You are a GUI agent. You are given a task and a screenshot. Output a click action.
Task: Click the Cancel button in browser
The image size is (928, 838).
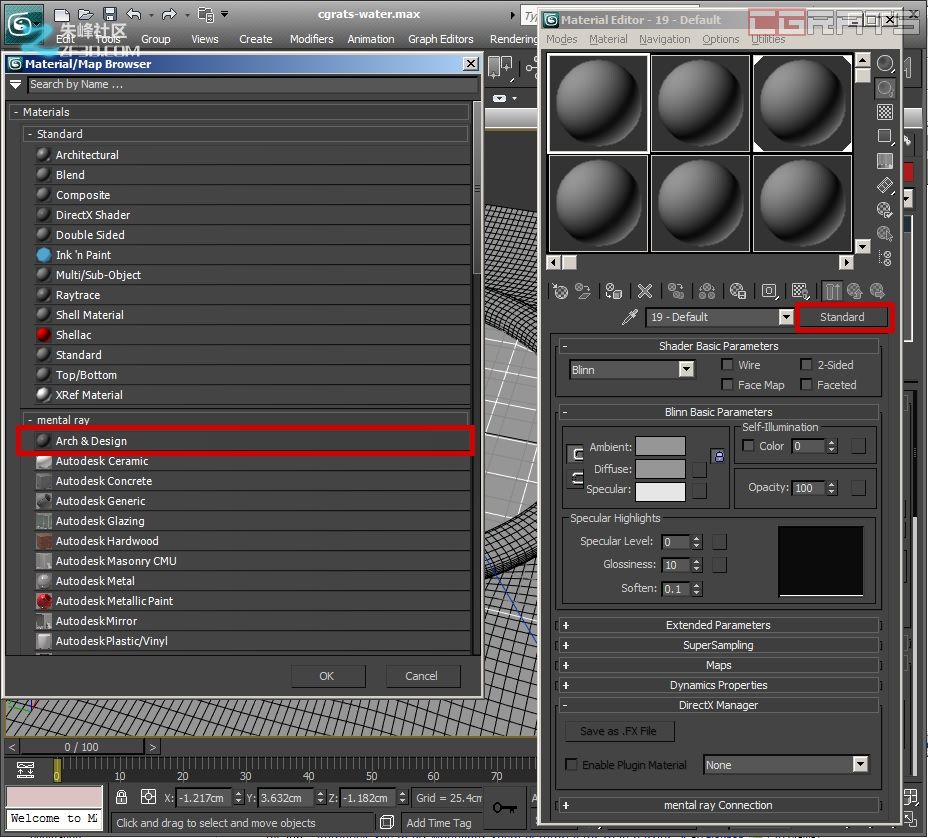tap(421, 676)
